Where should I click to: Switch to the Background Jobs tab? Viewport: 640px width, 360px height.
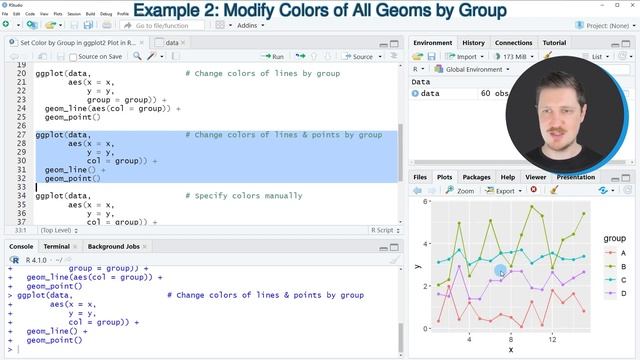(113, 247)
